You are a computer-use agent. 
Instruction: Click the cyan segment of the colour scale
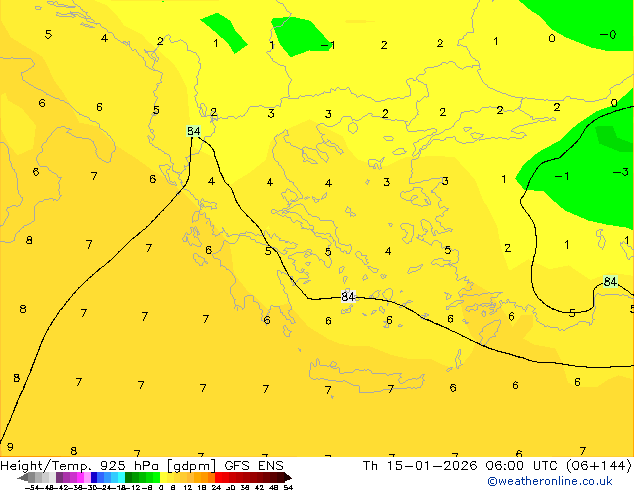point(121,477)
